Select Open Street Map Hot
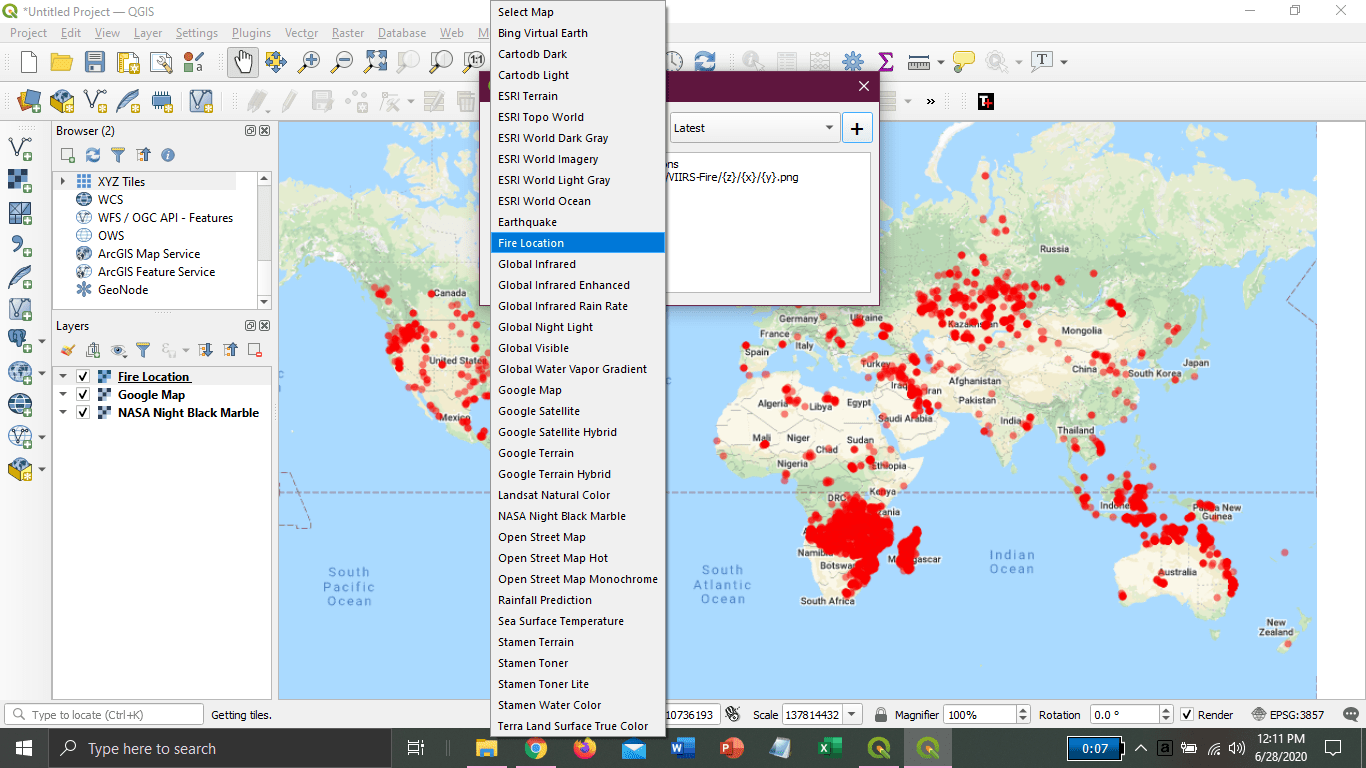This screenshot has height=768, width=1366. 578,558
